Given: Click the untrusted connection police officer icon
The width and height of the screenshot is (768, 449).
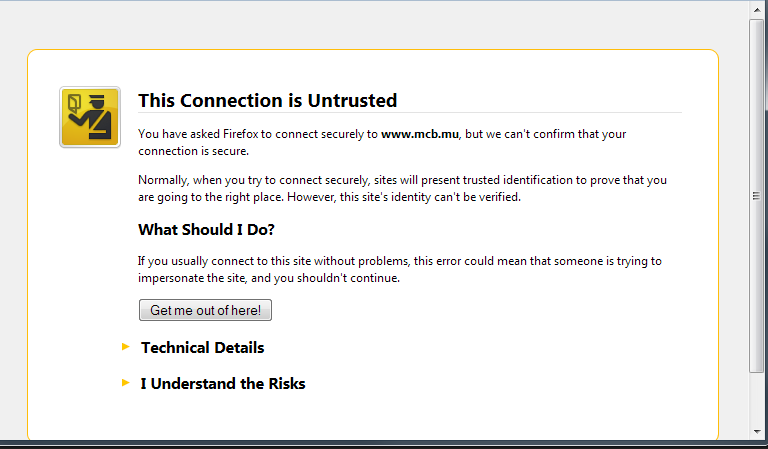Looking at the screenshot, I should [x=90, y=117].
